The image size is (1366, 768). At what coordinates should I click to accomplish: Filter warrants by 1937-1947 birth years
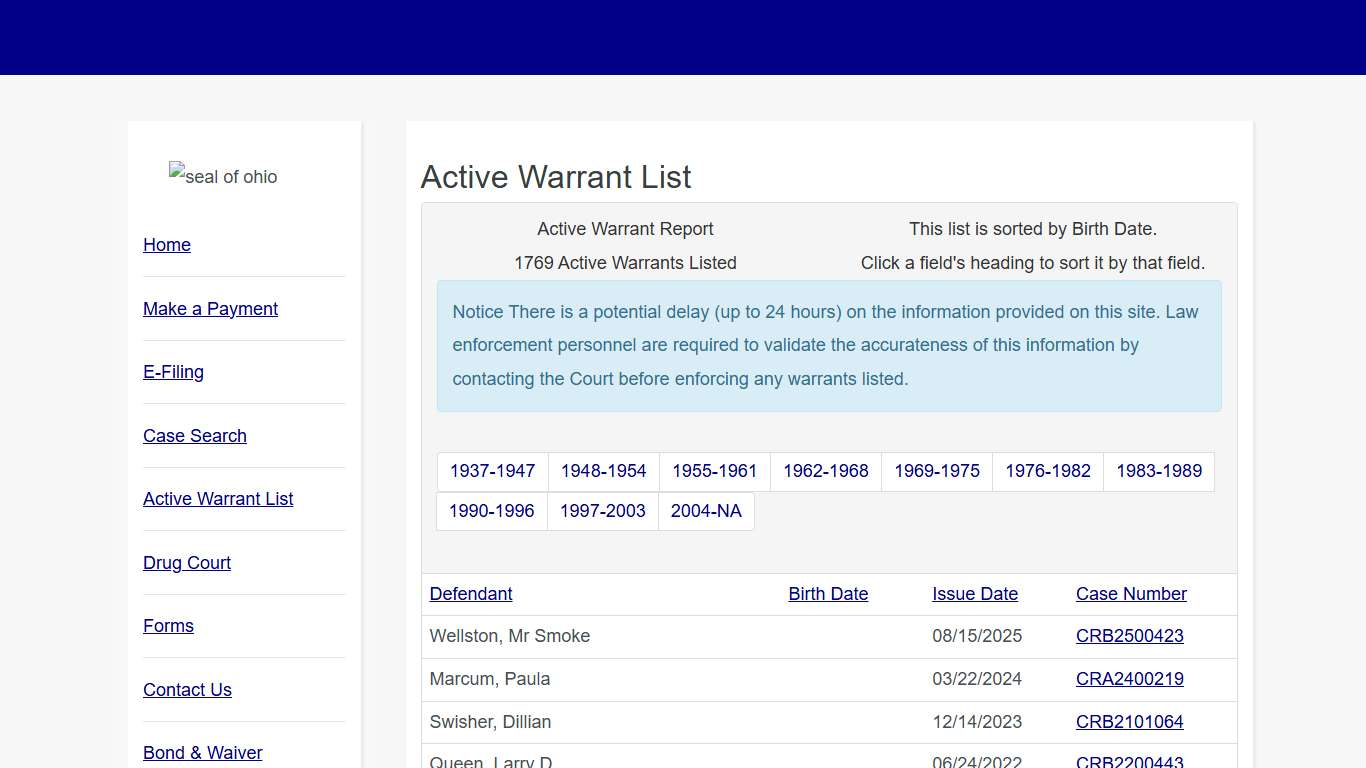pos(492,471)
